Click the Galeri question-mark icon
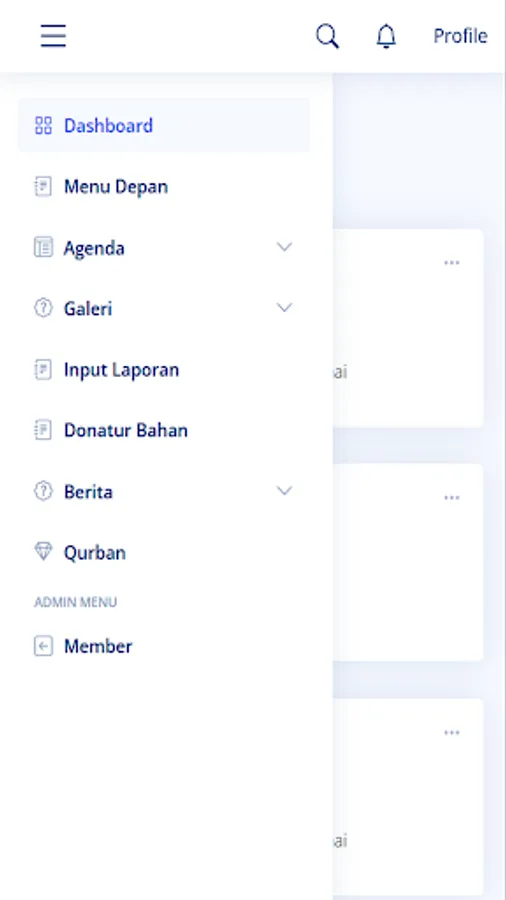This screenshot has width=506, height=900. (x=43, y=308)
